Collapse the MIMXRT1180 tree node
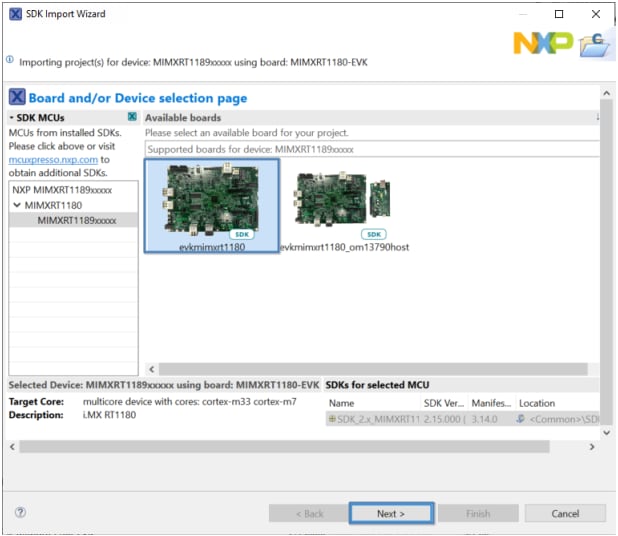Screen dimensions: 618x536 (x=17, y=204)
